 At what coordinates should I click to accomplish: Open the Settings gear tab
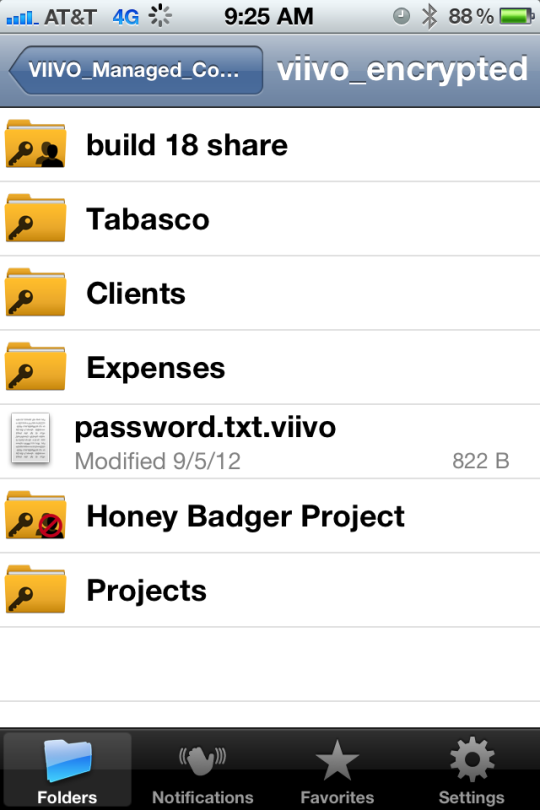pyautogui.click(x=472, y=771)
